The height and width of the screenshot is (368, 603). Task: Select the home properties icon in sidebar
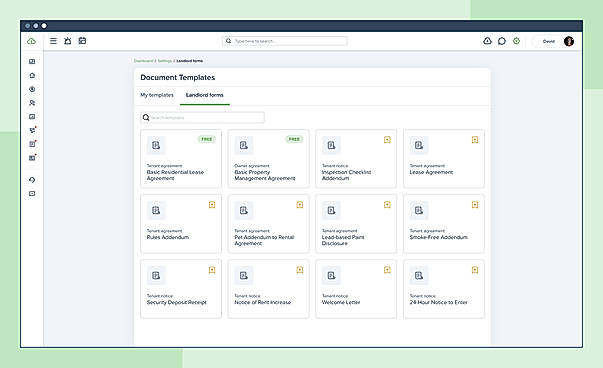(x=32, y=75)
